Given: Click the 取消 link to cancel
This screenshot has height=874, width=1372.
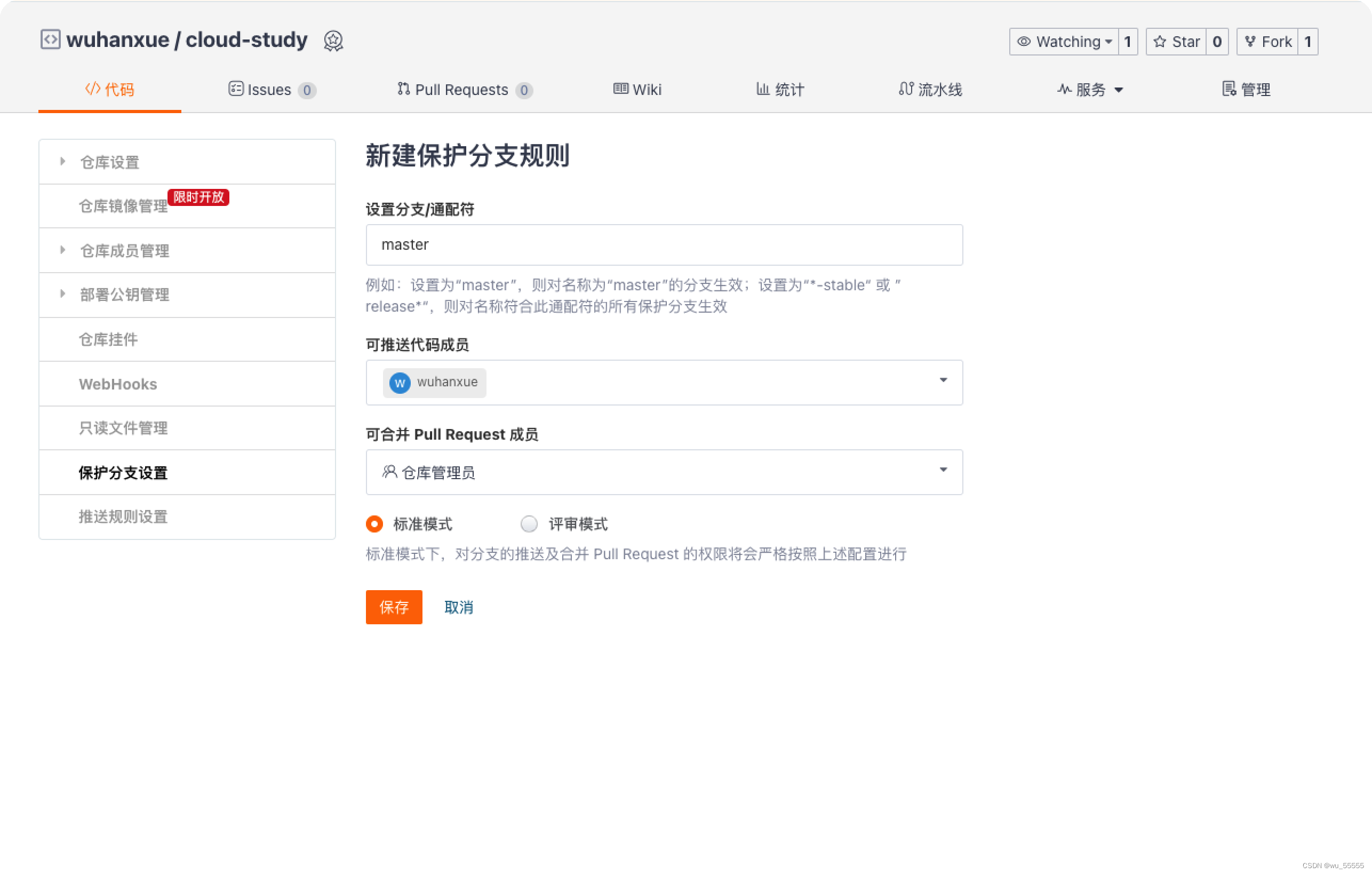Looking at the screenshot, I should coord(459,607).
